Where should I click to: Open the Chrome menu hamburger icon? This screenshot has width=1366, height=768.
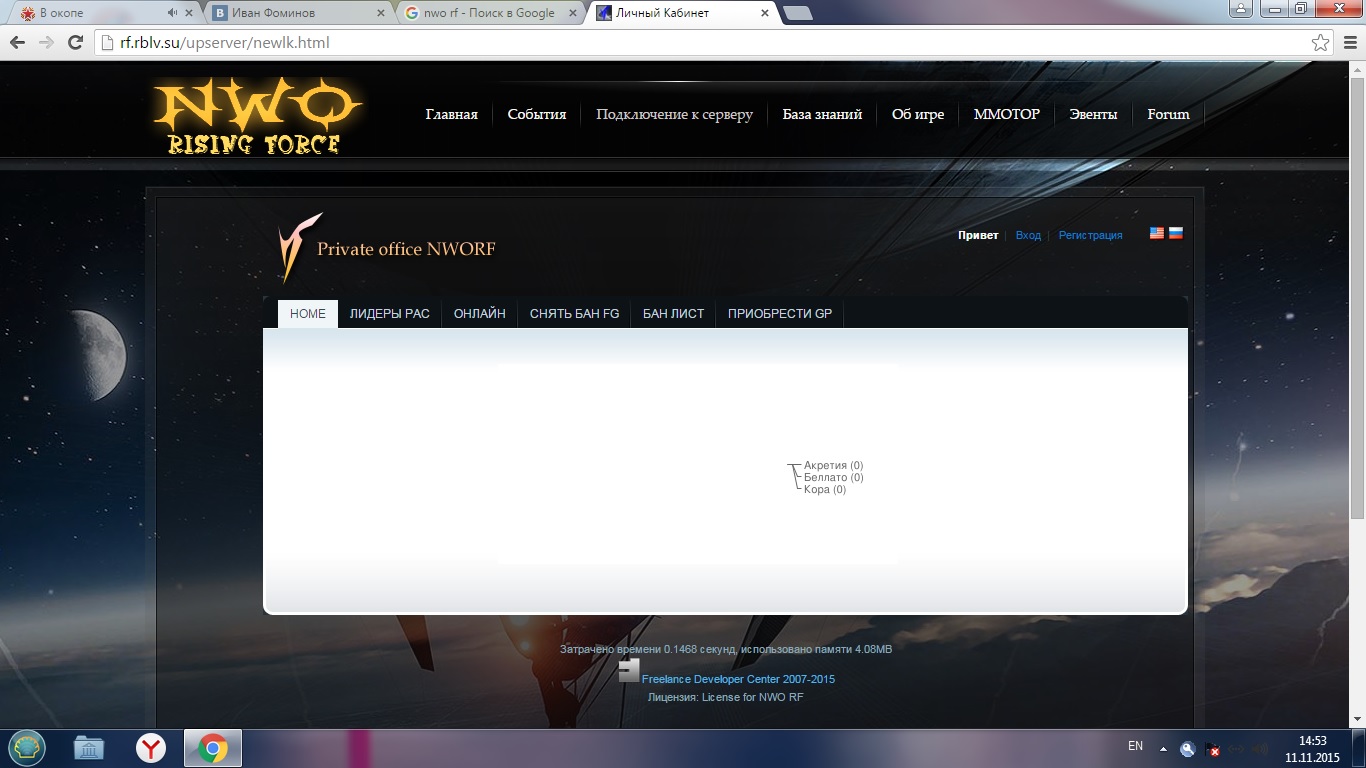[1349, 43]
